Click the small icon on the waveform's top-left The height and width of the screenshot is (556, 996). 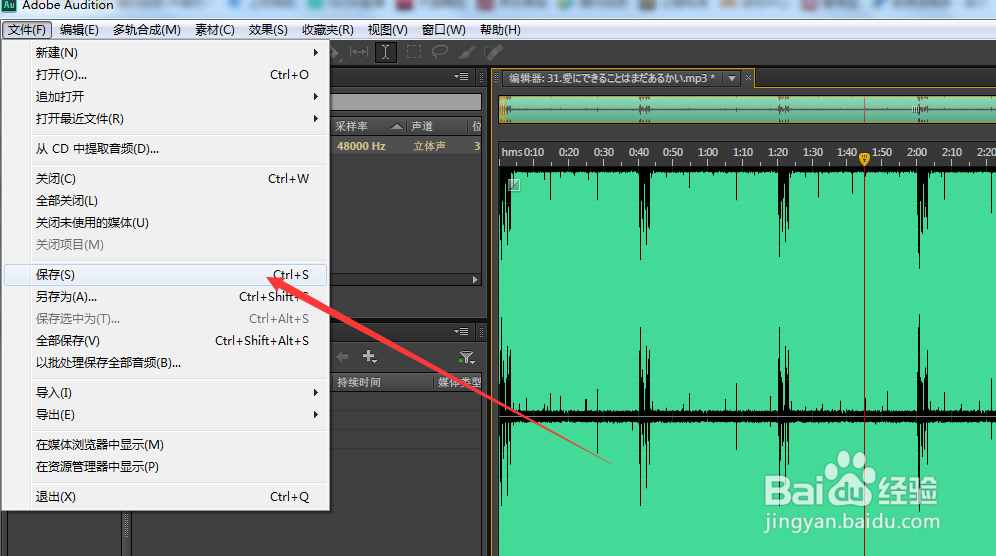point(514,185)
